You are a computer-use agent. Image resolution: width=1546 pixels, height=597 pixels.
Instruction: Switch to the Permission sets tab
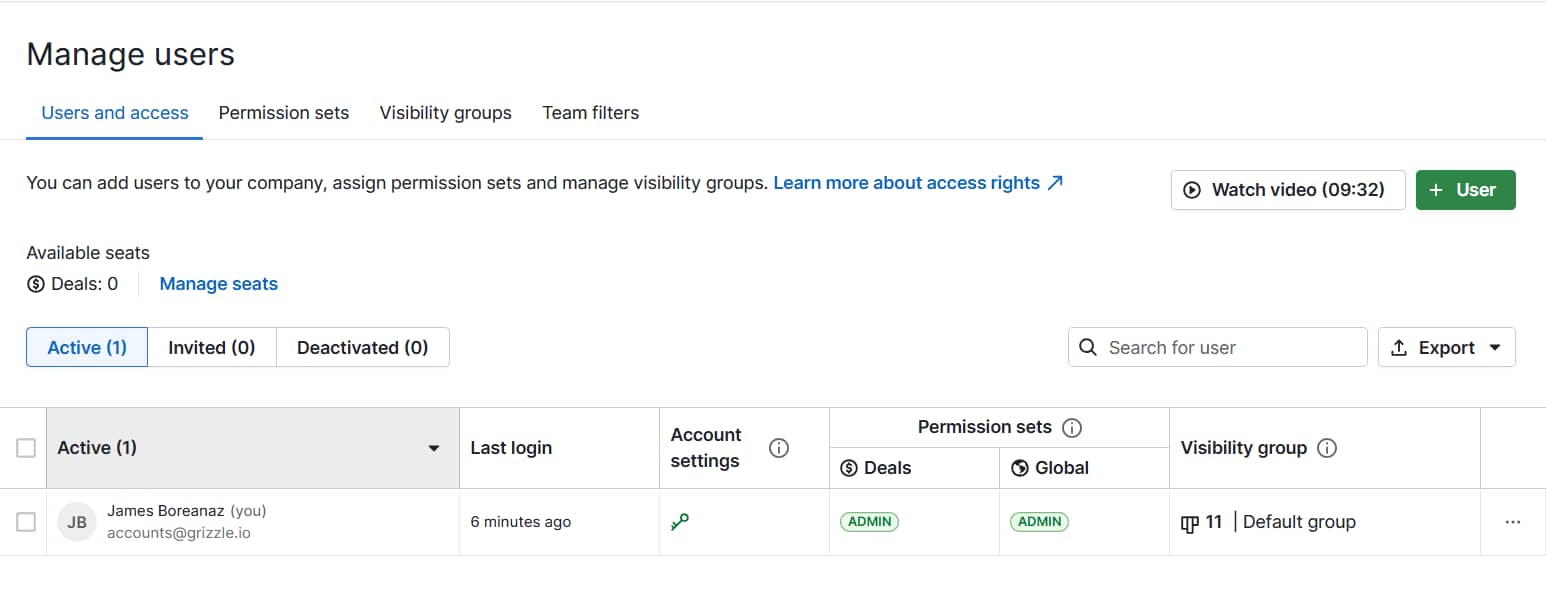[x=284, y=113]
